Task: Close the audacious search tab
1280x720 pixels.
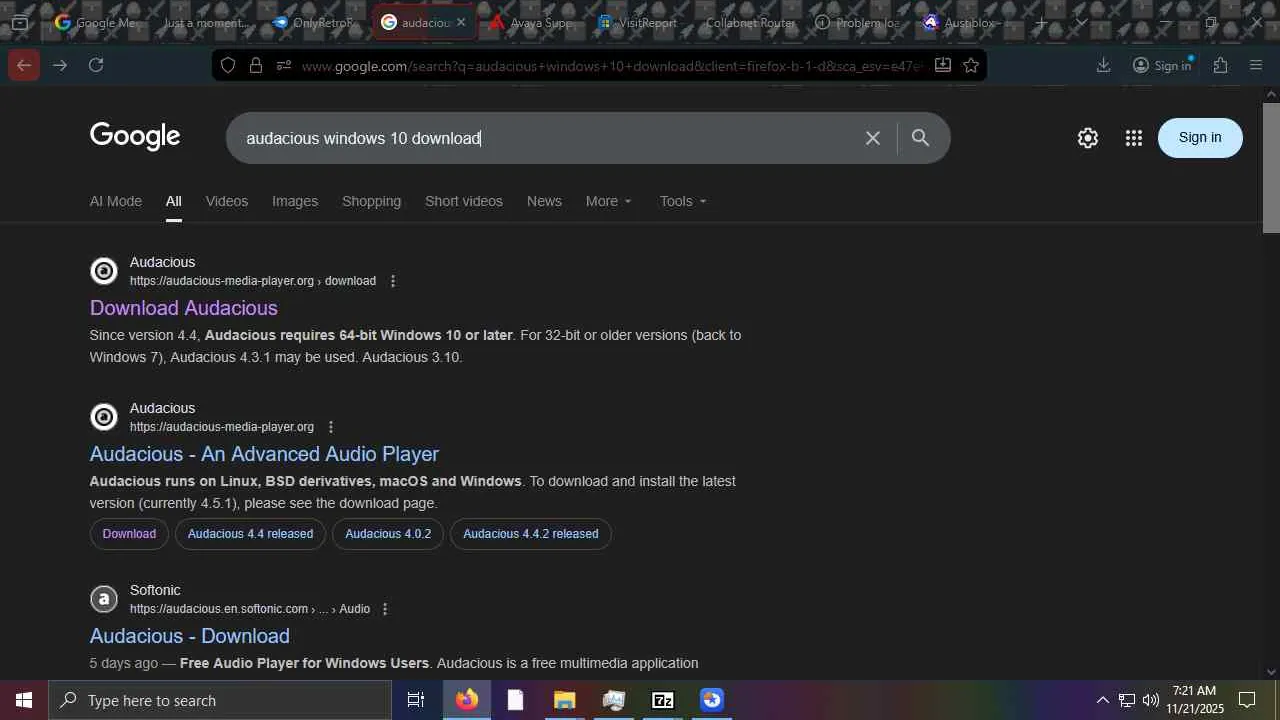Action: click(460, 22)
